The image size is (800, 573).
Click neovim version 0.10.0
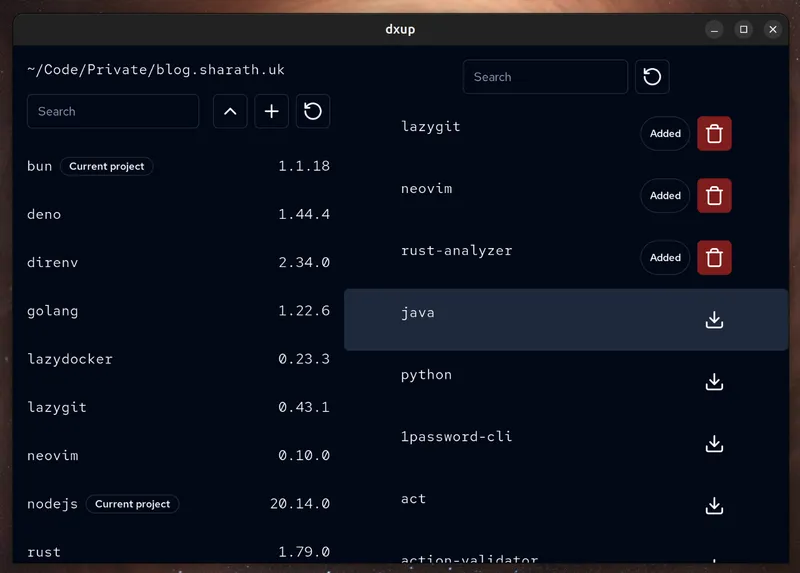coord(304,456)
